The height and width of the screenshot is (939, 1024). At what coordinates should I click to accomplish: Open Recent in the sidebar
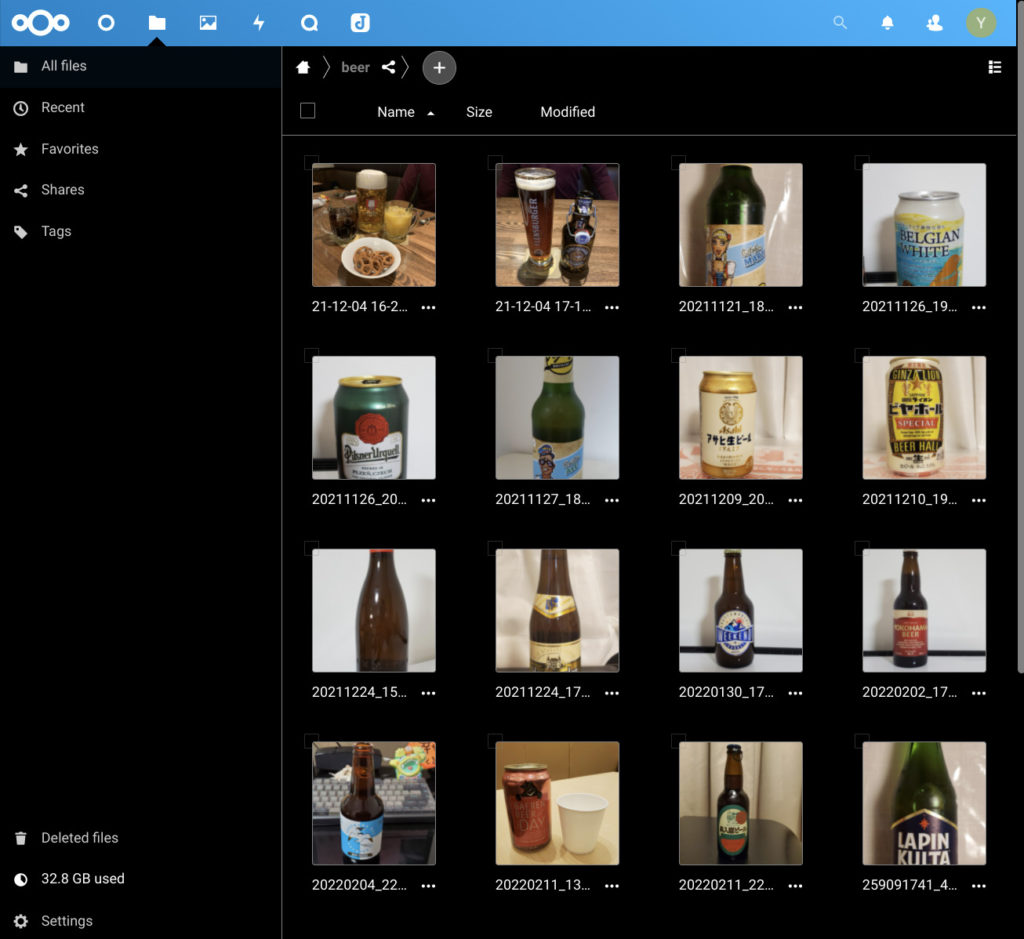140,108
